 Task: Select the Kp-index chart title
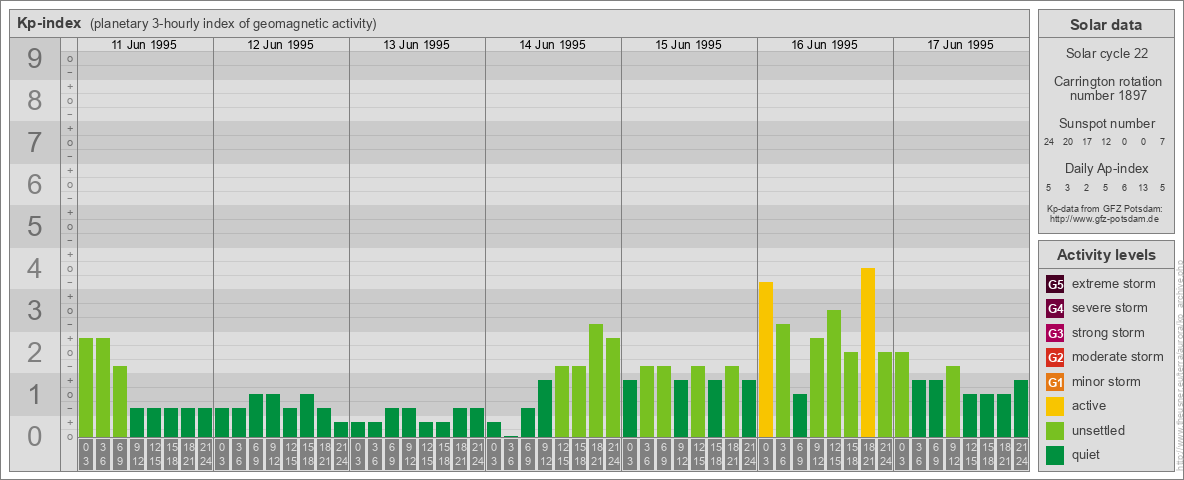pos(49,23)
